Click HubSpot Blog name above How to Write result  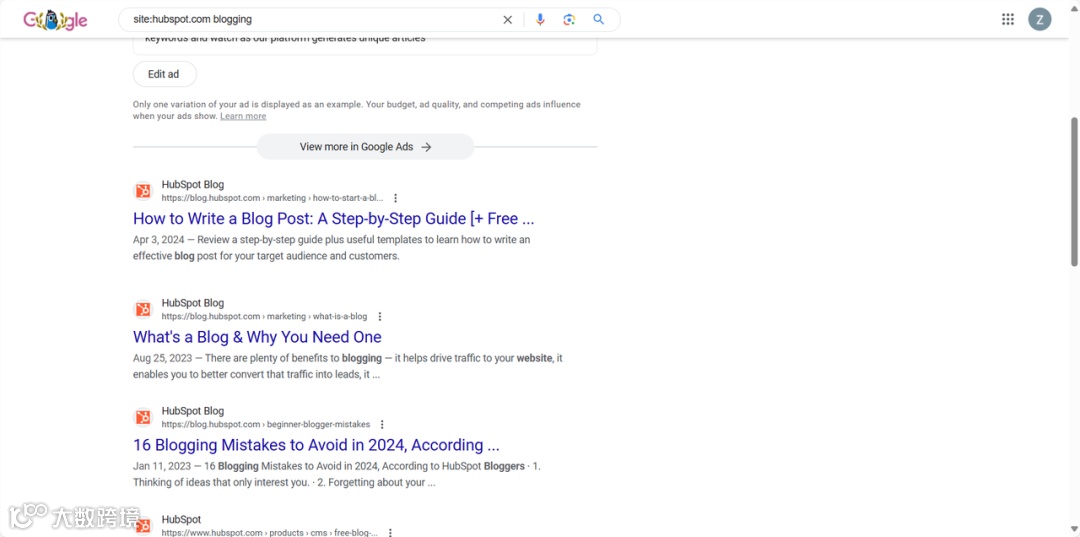coord(193,185)
